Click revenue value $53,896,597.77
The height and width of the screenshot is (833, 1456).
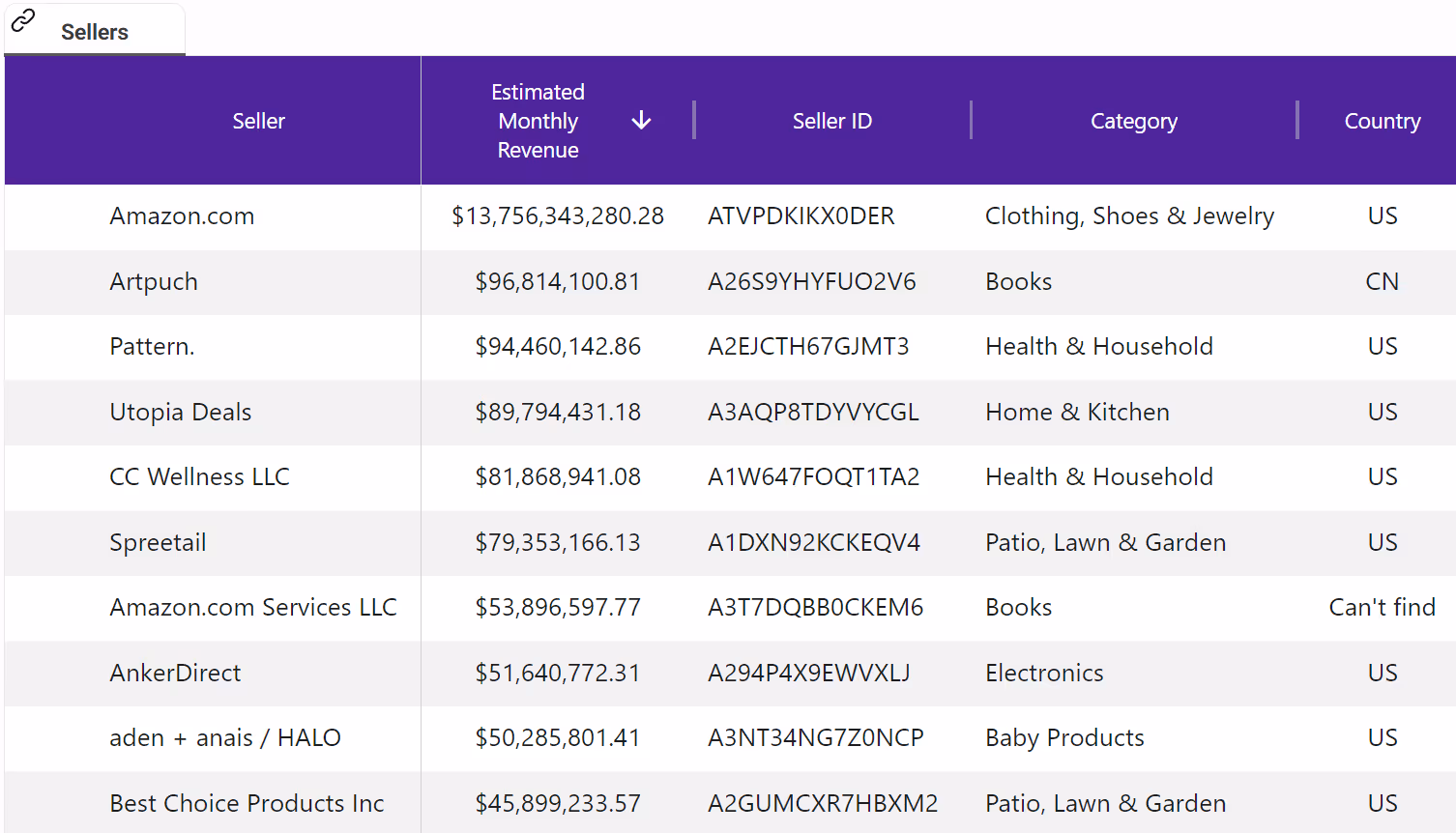pyautogui.click(x=558, y=607)
